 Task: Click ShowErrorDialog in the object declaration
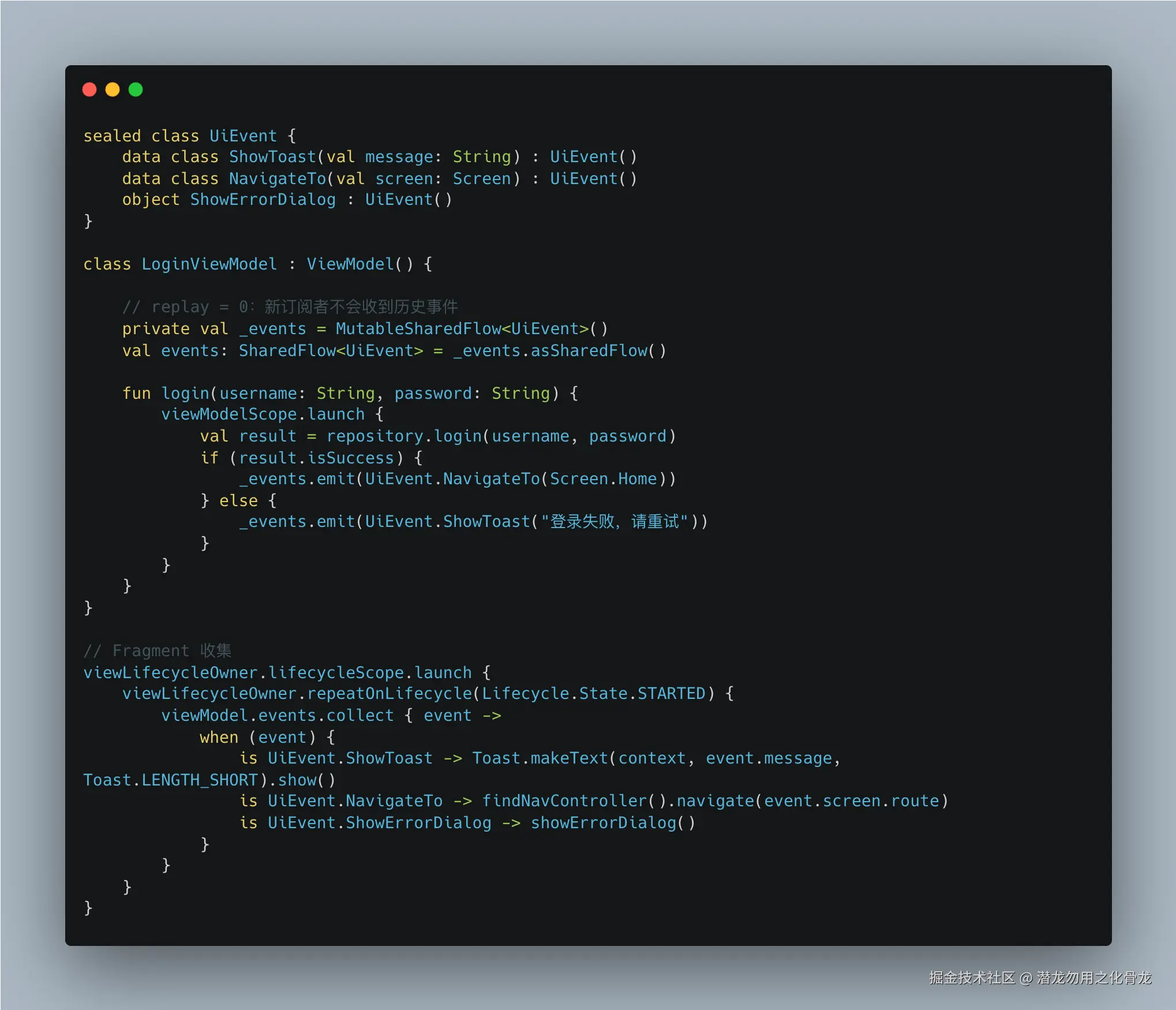click(263, 200)
